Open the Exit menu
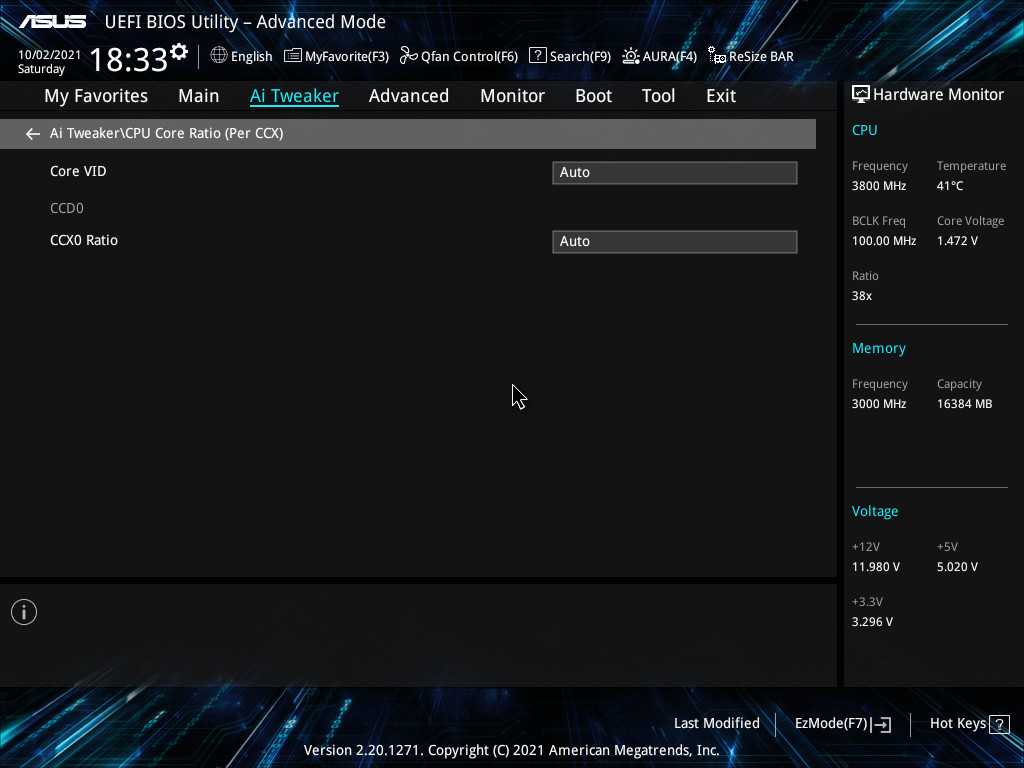 [x=720, y=96]
